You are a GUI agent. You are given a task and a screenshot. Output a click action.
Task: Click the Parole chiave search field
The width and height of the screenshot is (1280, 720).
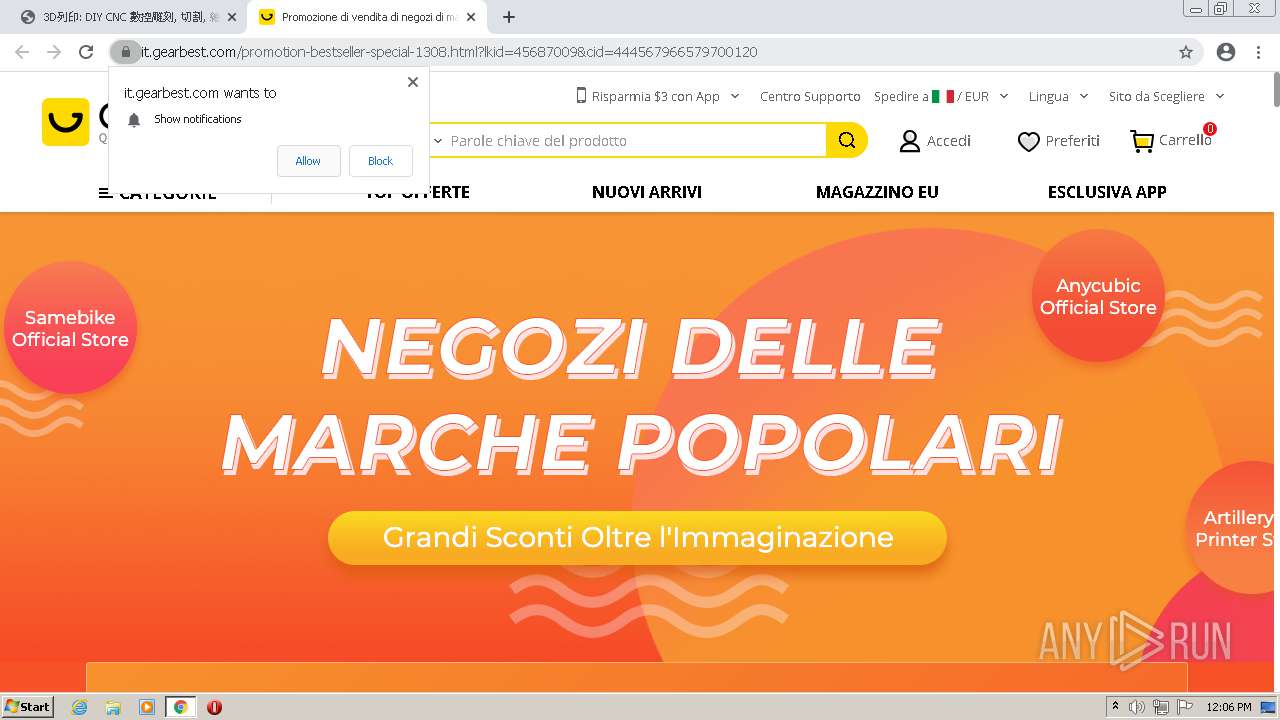pyautogui.click(x=636, y=141)
